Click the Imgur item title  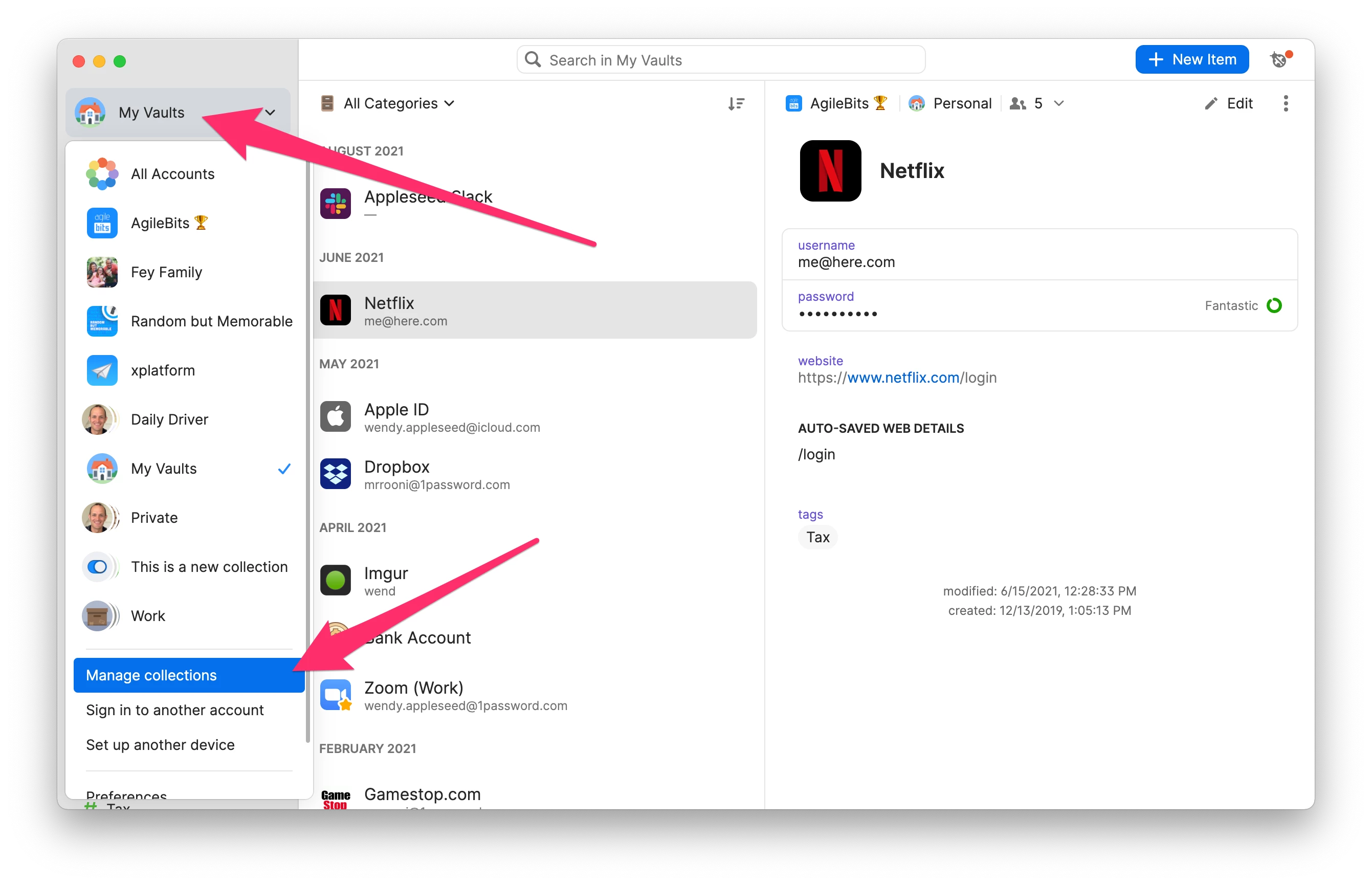click(x=386, y=573)
